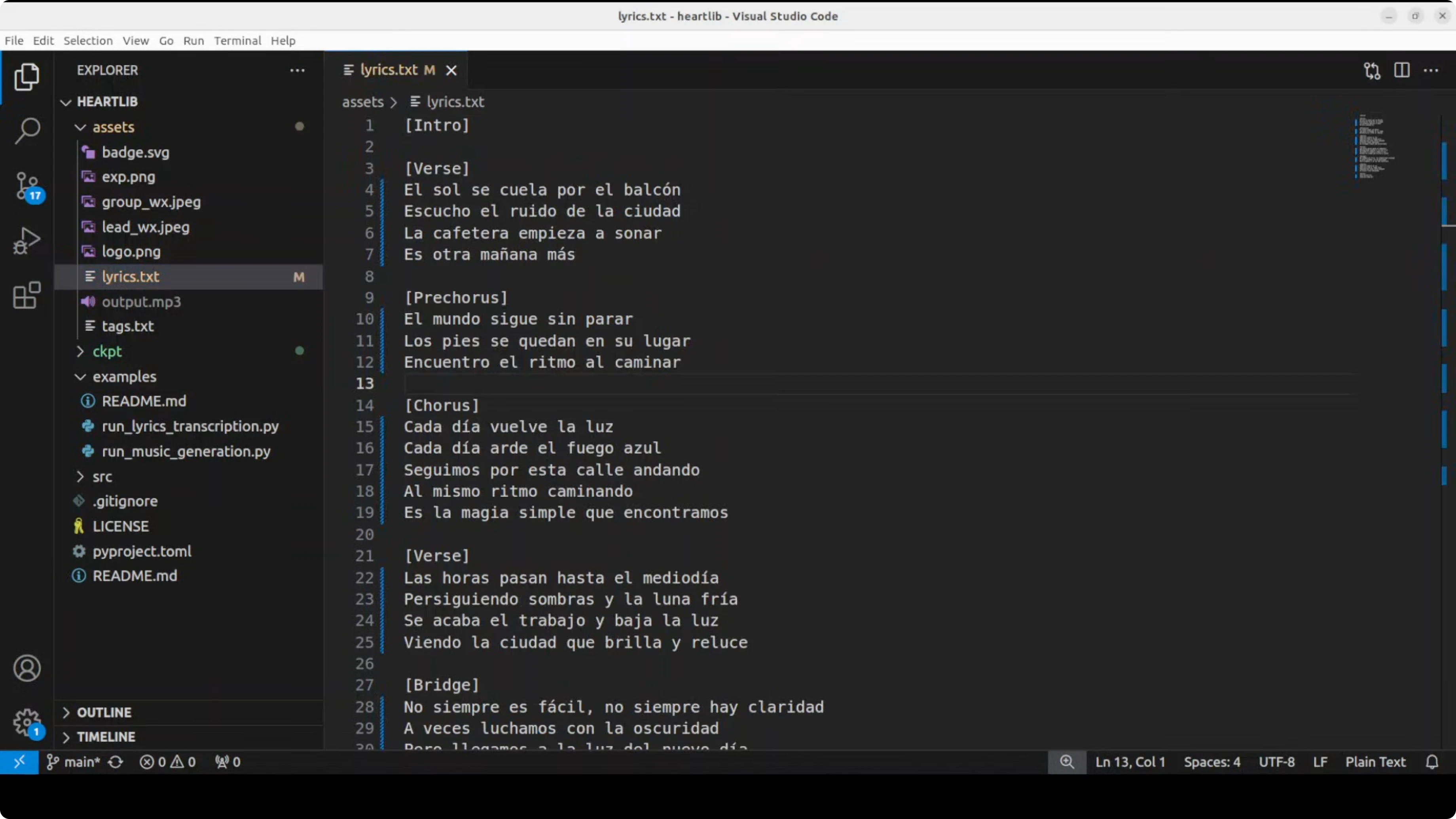Image resolution: width=1456 pixels, height=819 pixels.
Task: Open Source Control view with 17 badge
Action: [27, 186]
